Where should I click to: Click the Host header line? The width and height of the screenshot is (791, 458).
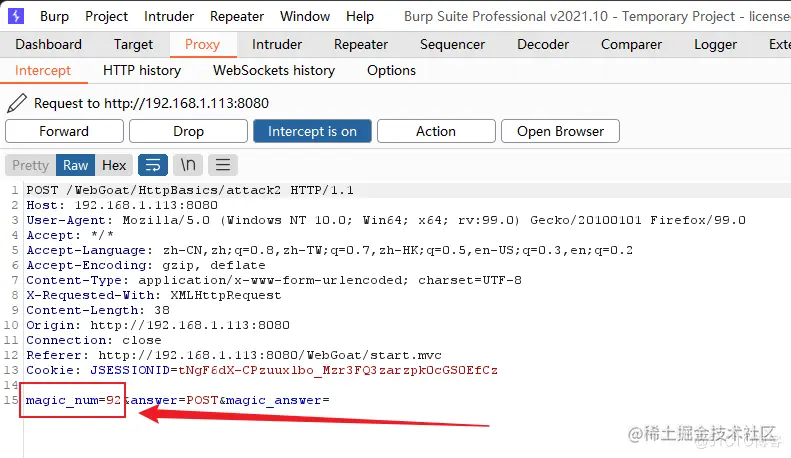click(122, 205)
